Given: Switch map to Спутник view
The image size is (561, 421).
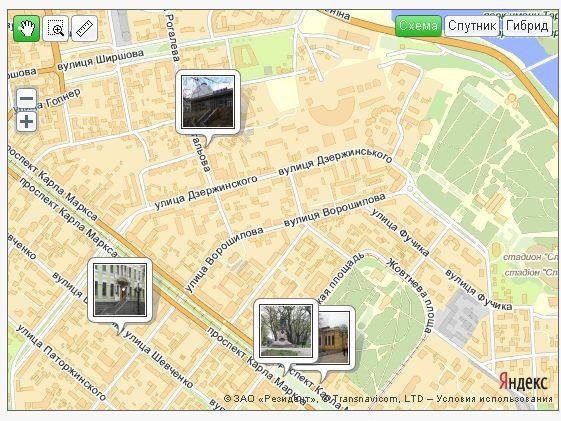Looking at the screenshot, I should coord(472,26).
